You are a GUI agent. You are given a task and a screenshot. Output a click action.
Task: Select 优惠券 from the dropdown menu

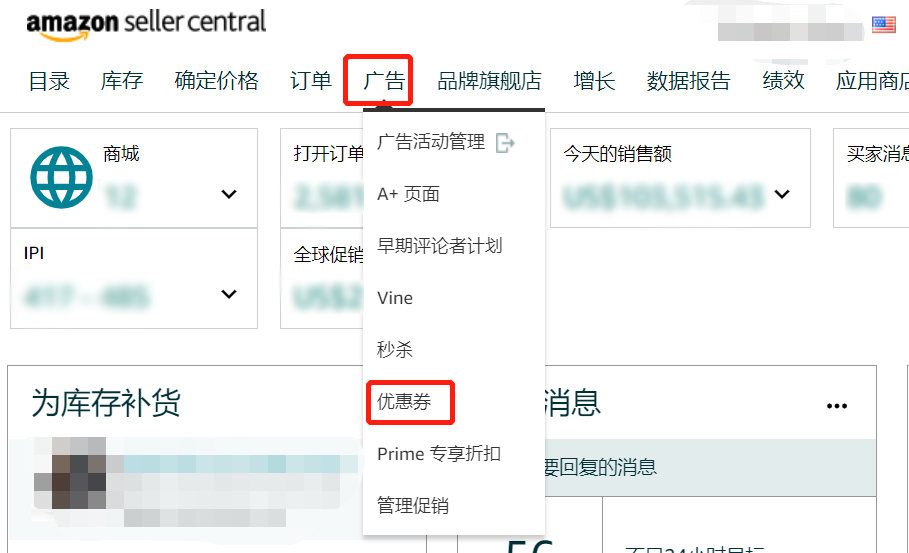404,401
